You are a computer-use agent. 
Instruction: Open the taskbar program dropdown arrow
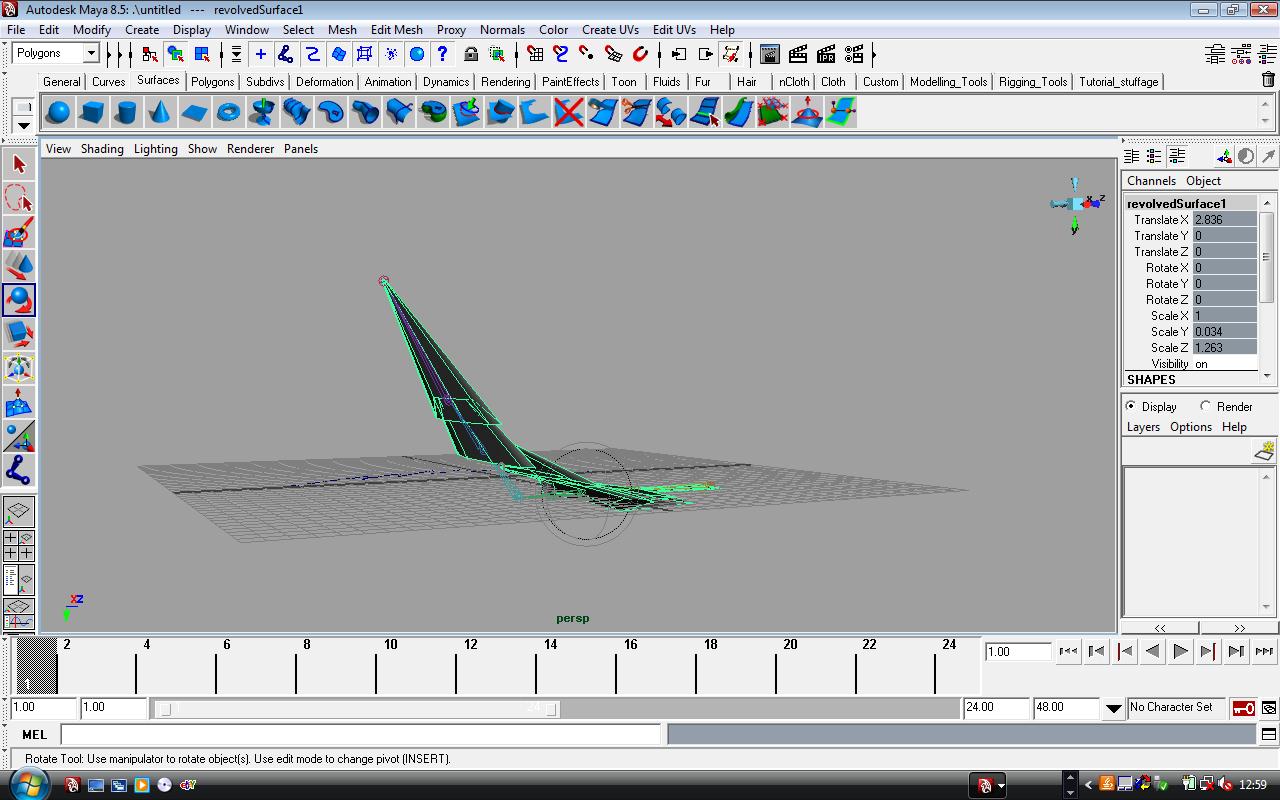tap(1000, 785)
